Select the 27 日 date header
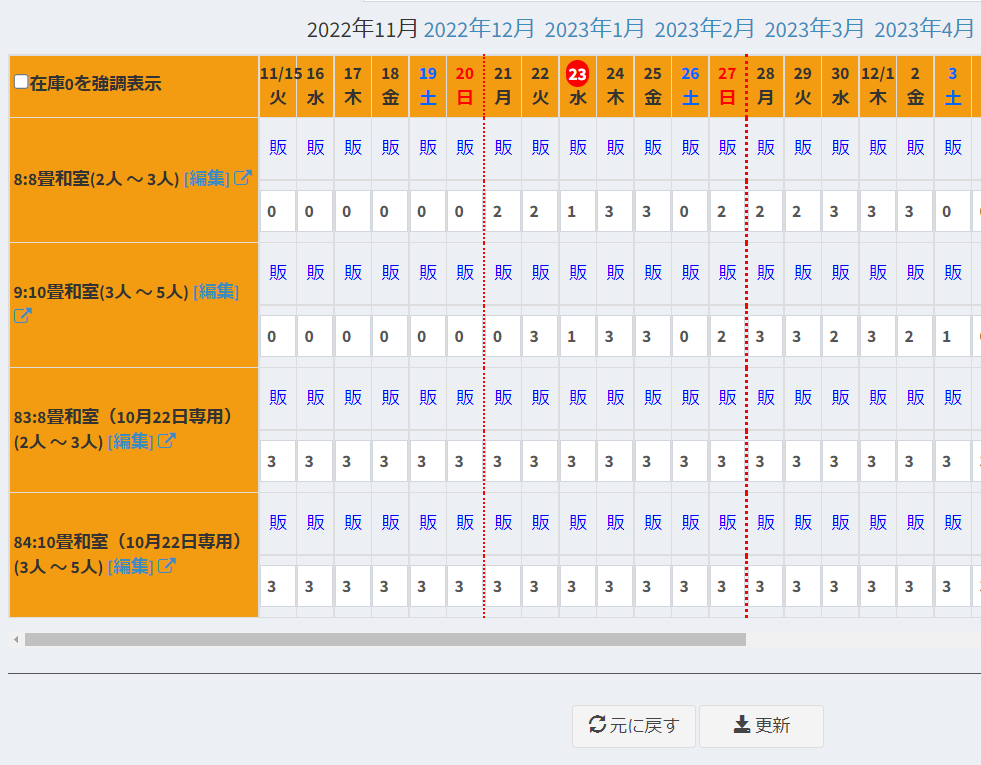 tap(728, 86)
